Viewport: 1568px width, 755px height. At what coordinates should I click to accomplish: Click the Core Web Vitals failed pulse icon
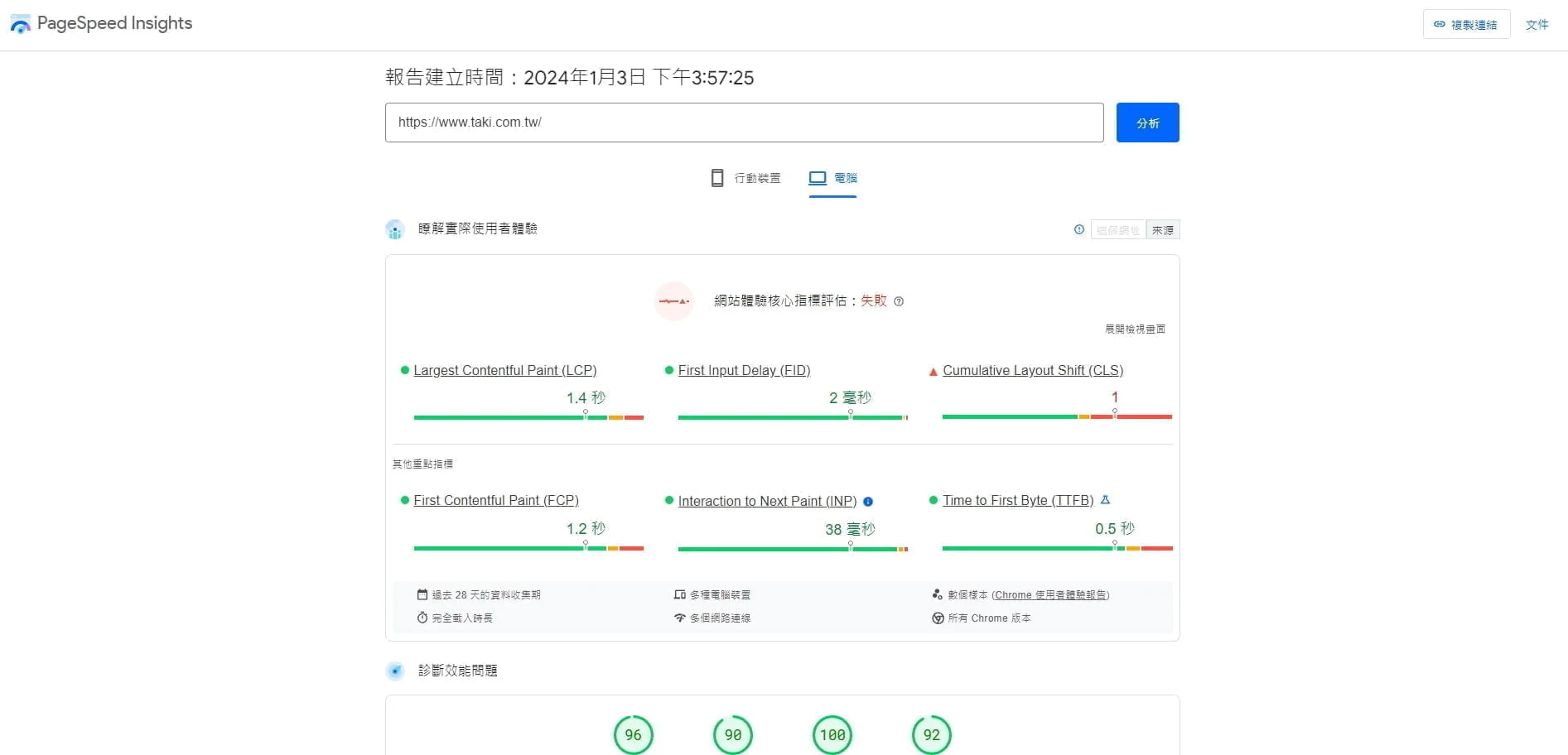(674, 301)
